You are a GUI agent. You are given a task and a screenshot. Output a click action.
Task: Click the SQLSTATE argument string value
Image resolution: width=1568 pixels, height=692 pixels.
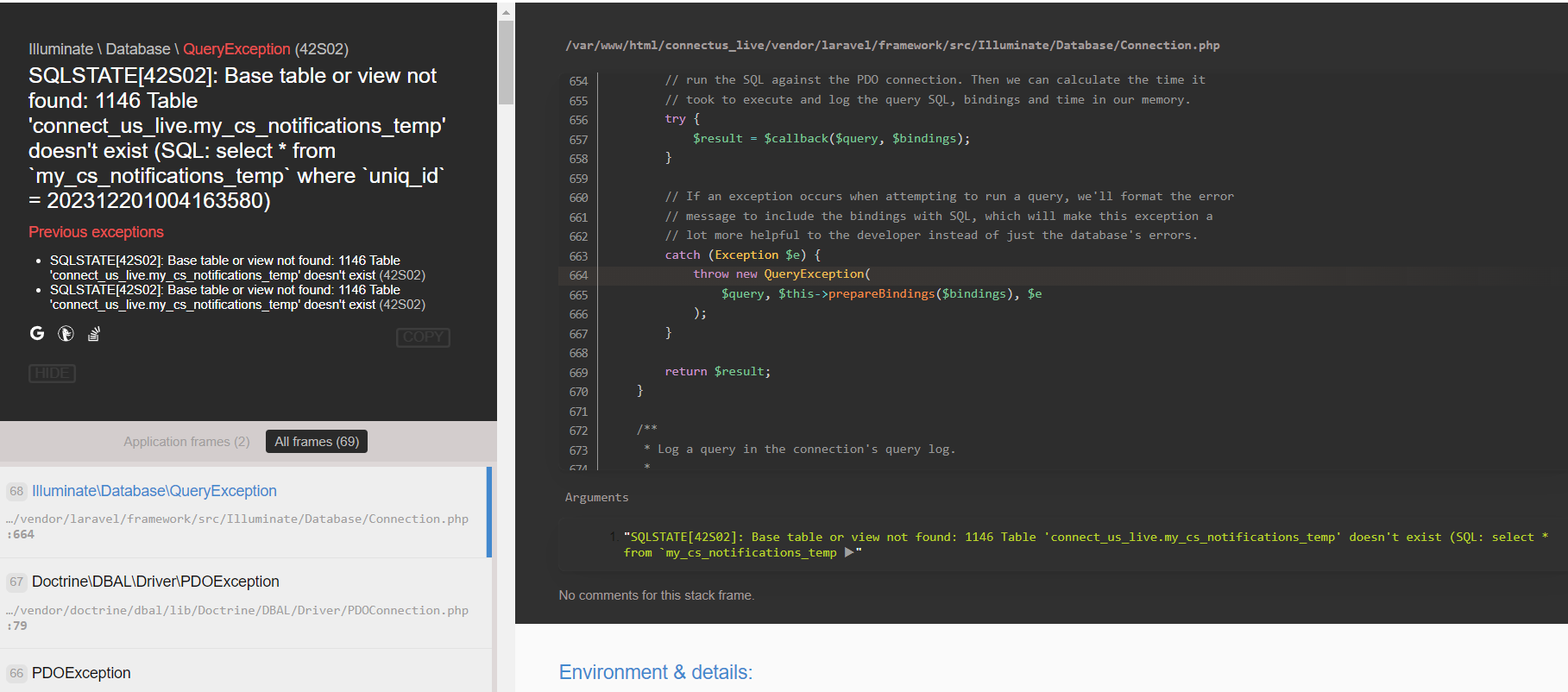pos(1086,544)
